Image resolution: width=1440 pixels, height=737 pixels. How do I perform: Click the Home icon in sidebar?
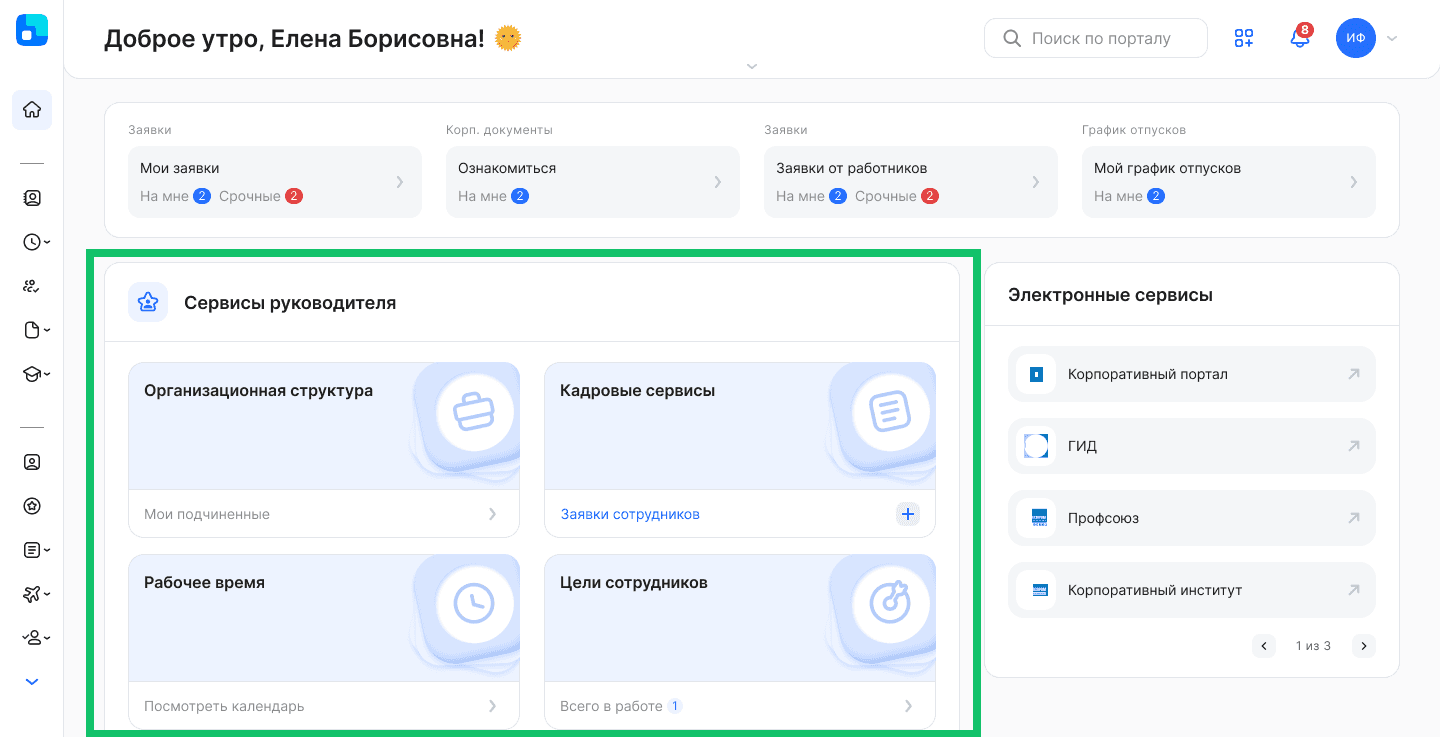(32, 110)
